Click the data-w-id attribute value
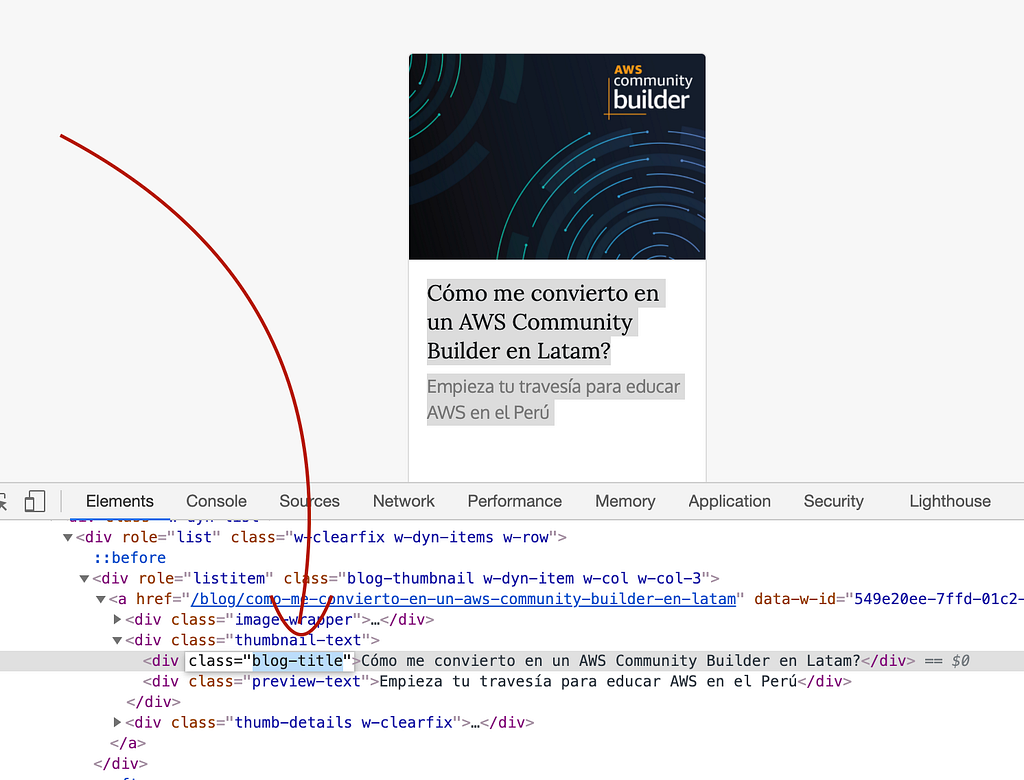The image size is (1024, 780). click(938, 599)
